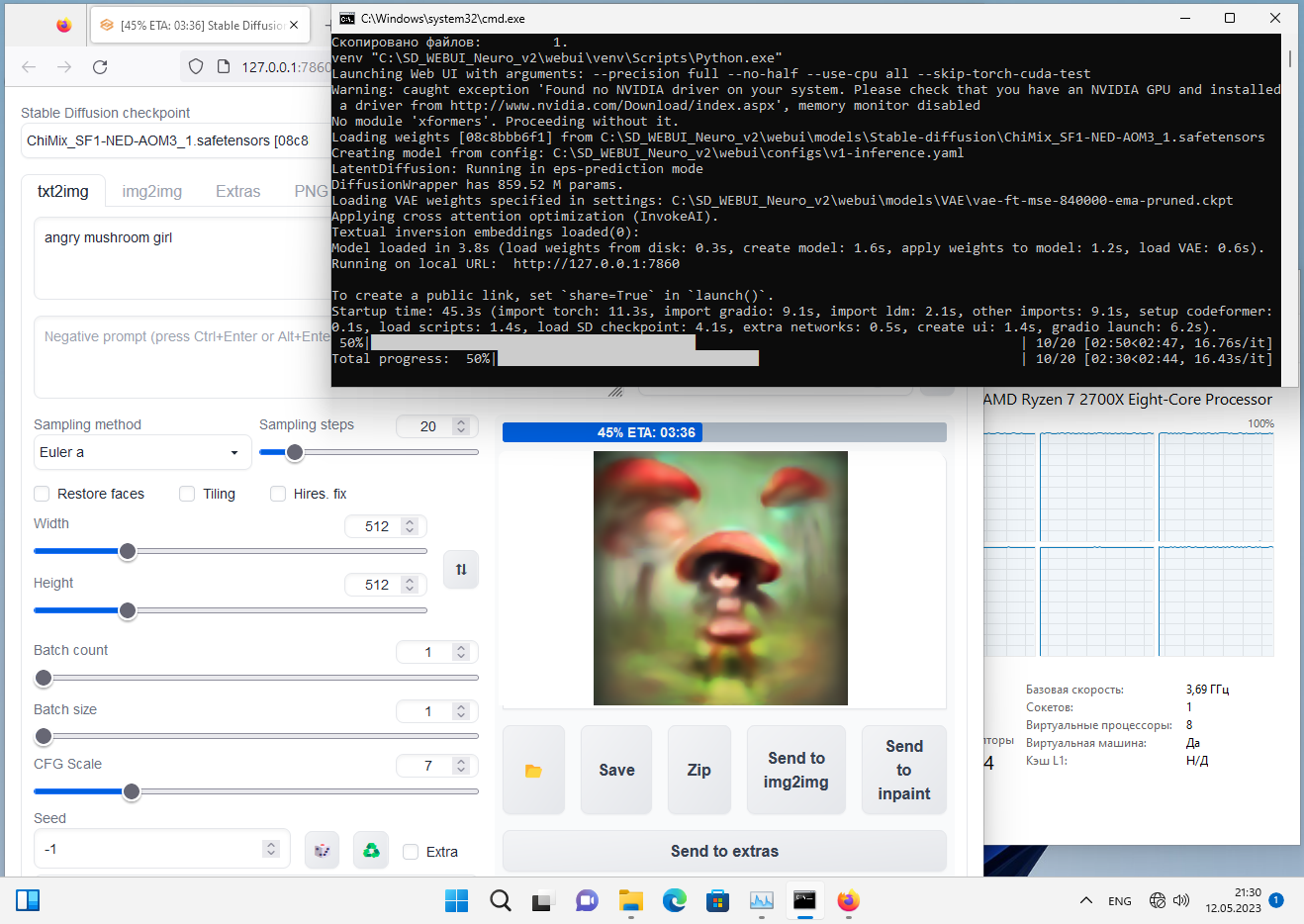This screenshot has height=924, width=1304.
Task: Click the 45% ETA generation progress bar
Action: click(724, 432)
